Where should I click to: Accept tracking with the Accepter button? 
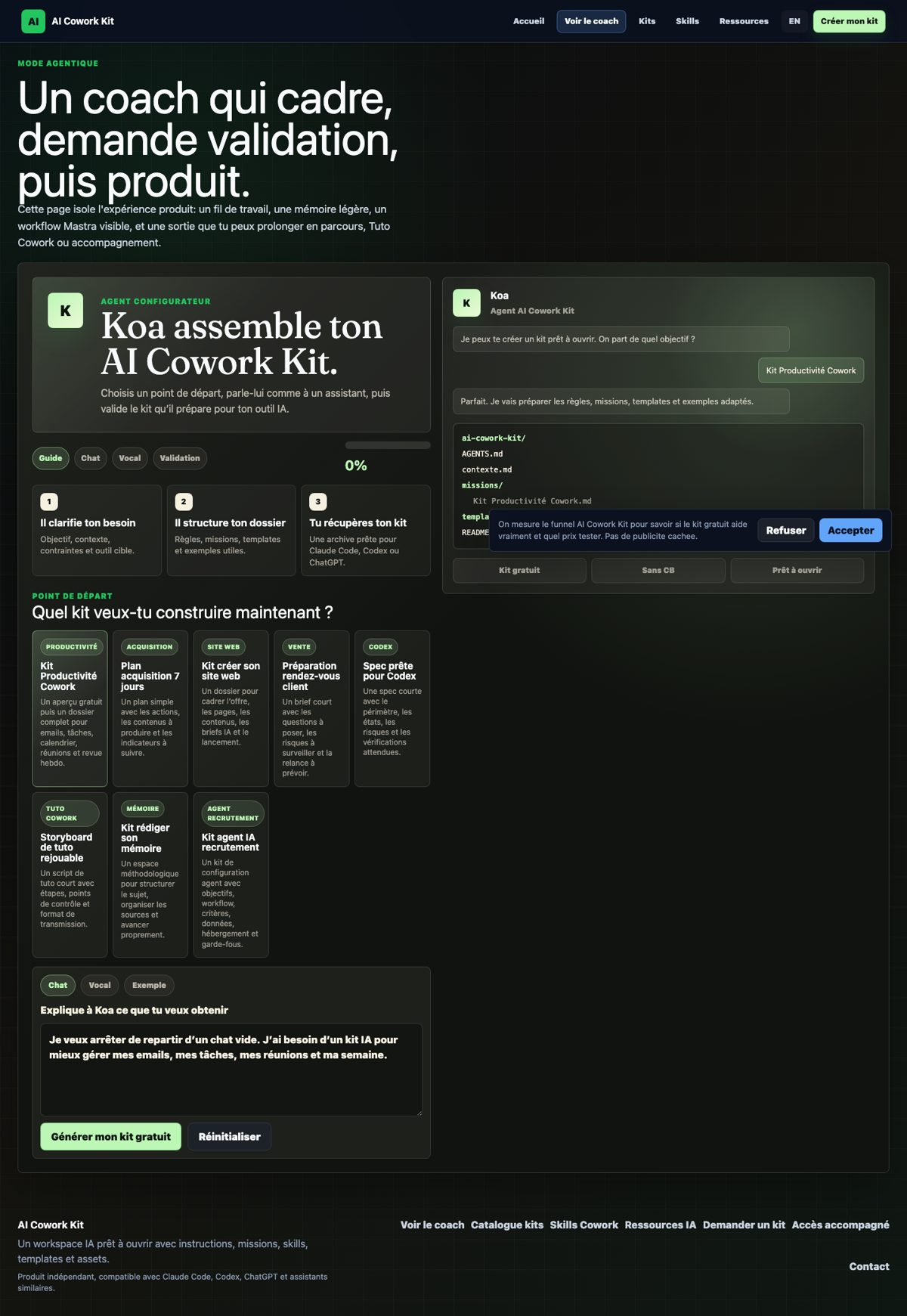click(x=851, y=530)
